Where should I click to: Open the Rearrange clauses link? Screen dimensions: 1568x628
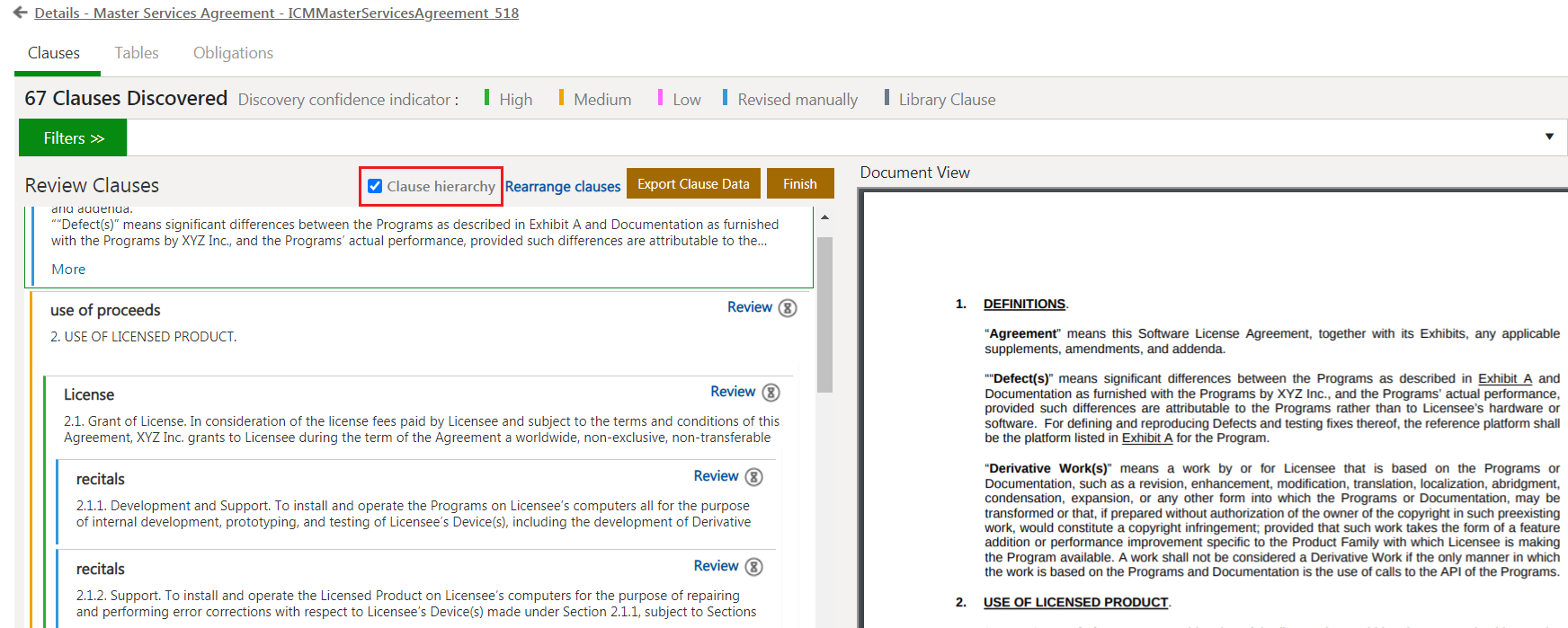pos(563,186)
